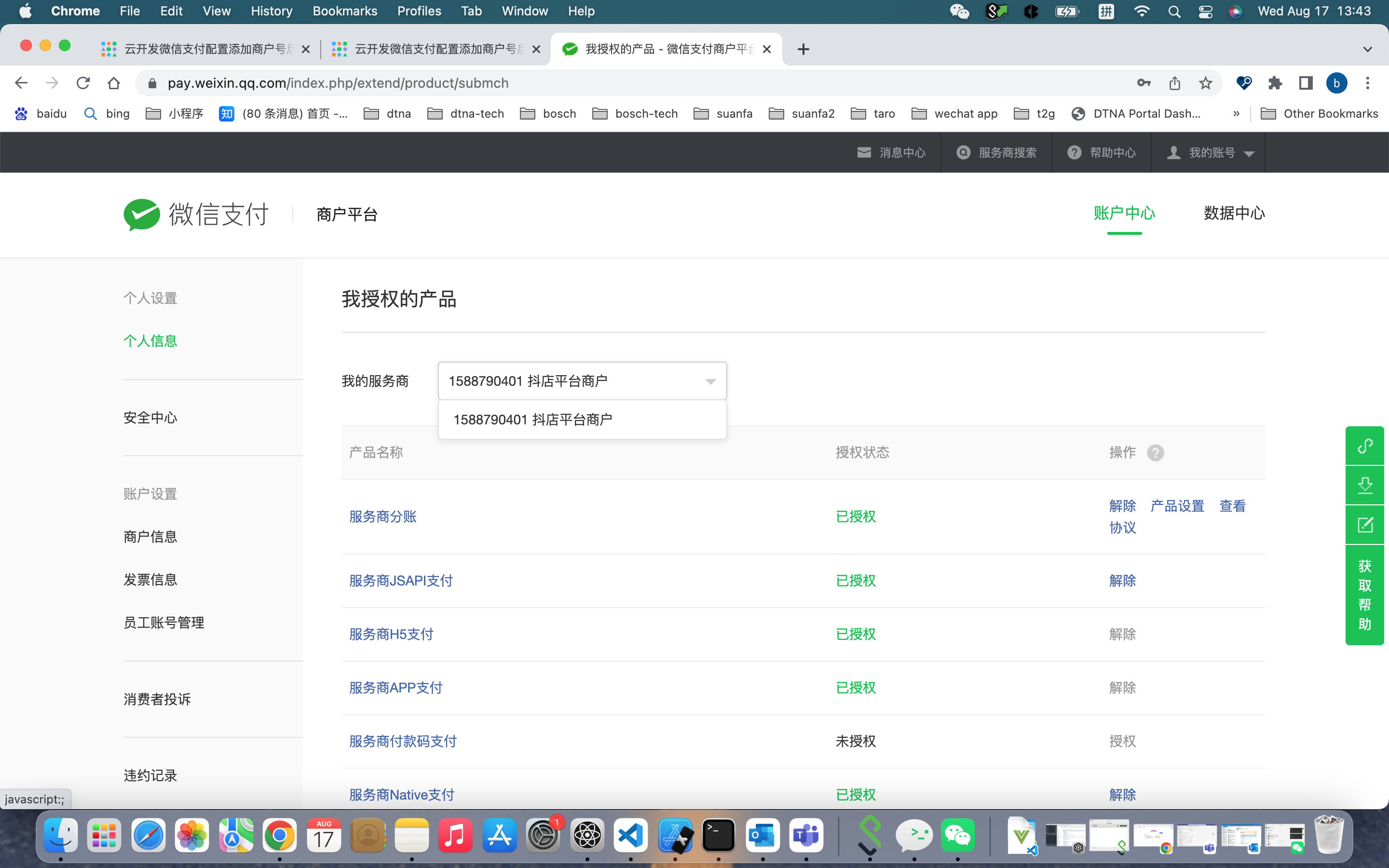Click the green download icon in side panel

[x=1364, y=486]
